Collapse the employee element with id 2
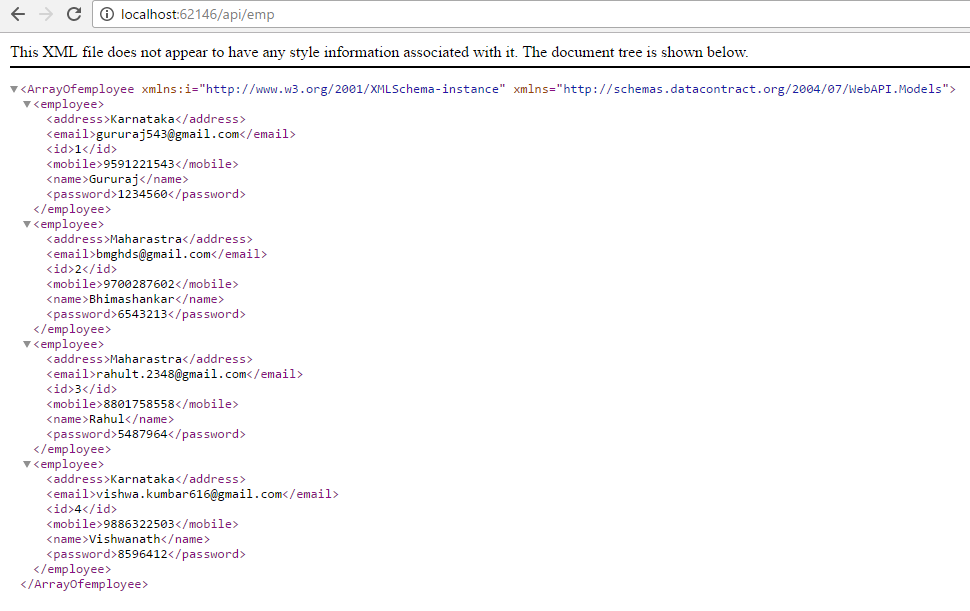Image resolution: width=970 pixels, height=611 pixels. coord(27,223)
